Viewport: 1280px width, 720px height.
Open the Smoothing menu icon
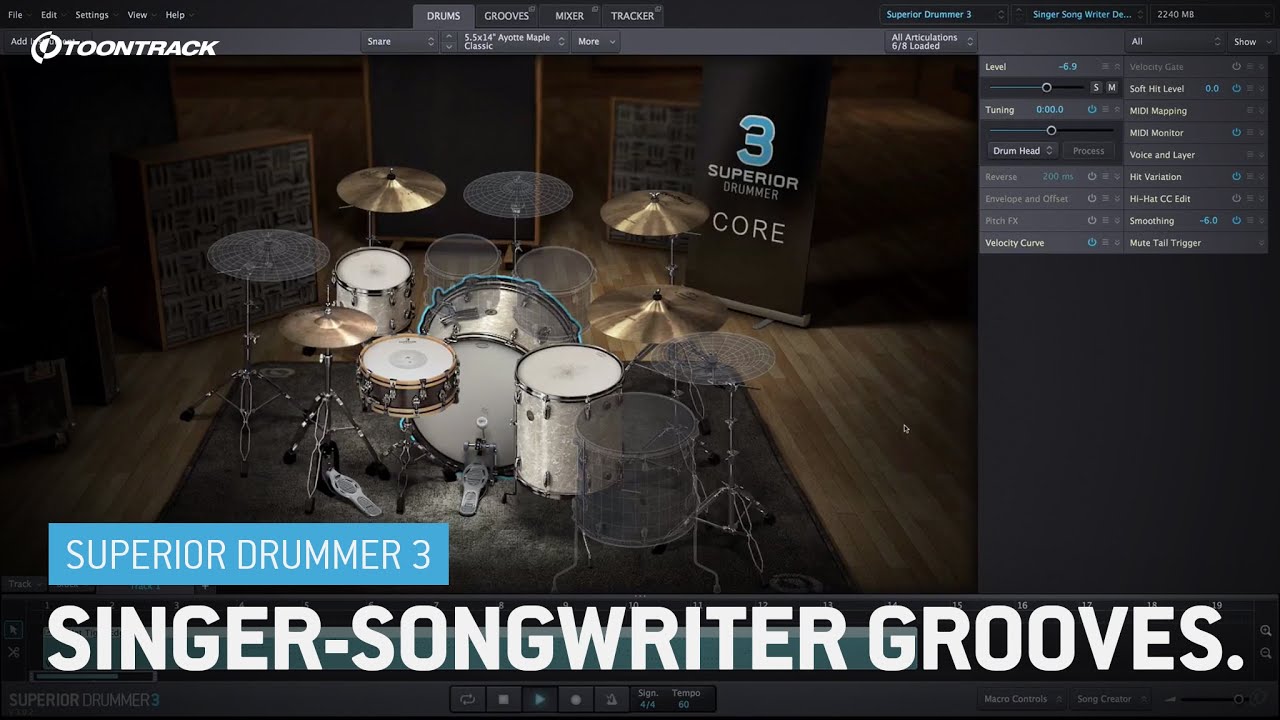[x=1250, y=221]
